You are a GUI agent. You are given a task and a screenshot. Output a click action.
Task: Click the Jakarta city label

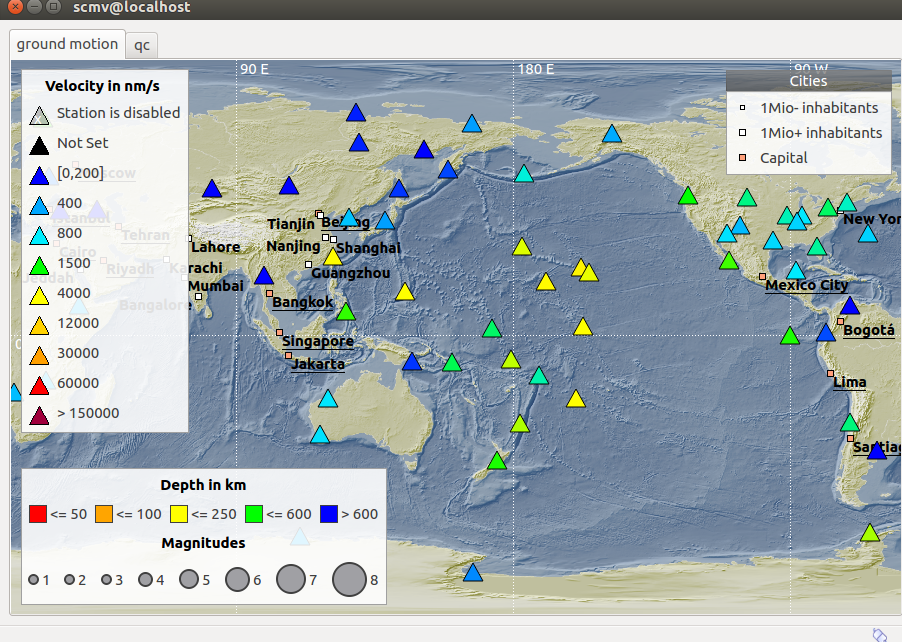(318, 364)
